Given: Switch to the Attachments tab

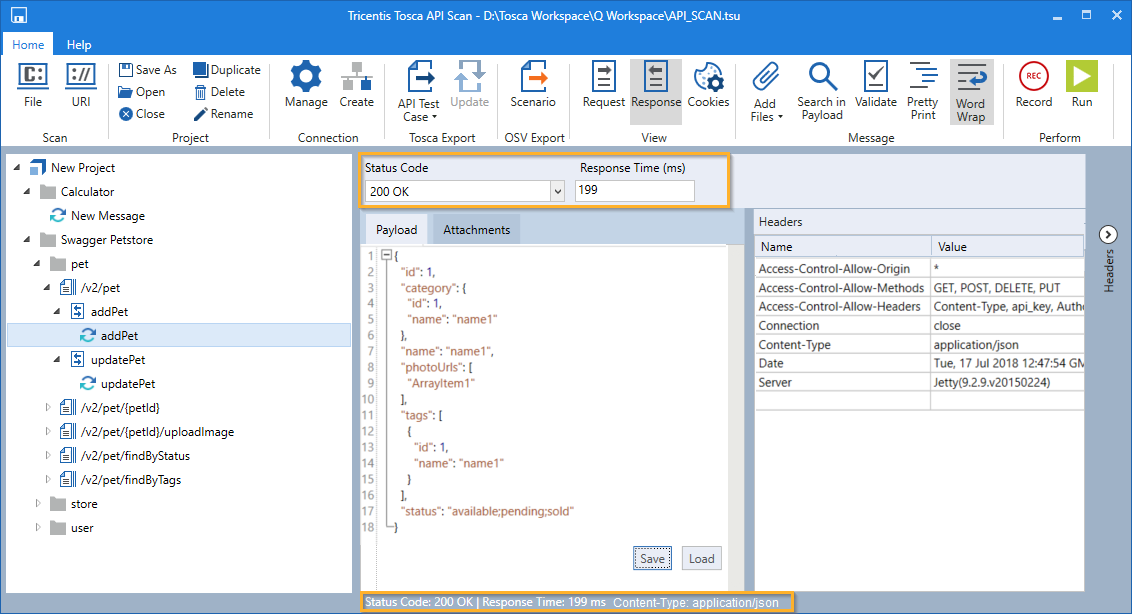Looking at the screenshot, I should pyautogui.click(x=476, y=230).
